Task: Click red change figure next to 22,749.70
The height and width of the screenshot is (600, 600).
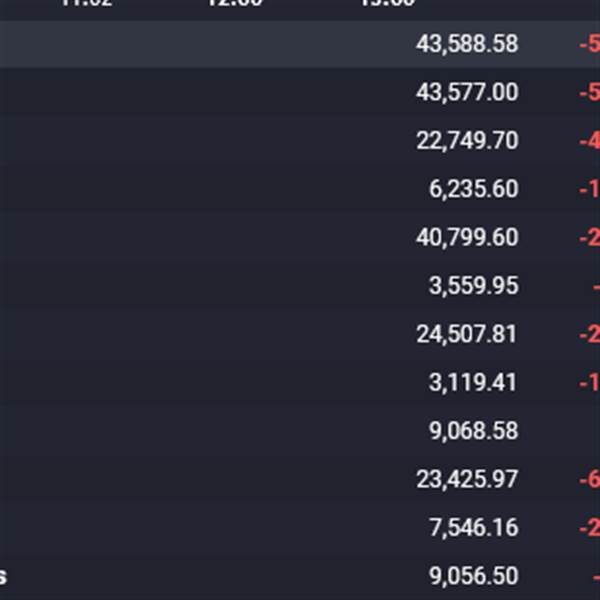Action: pos(589,141)
